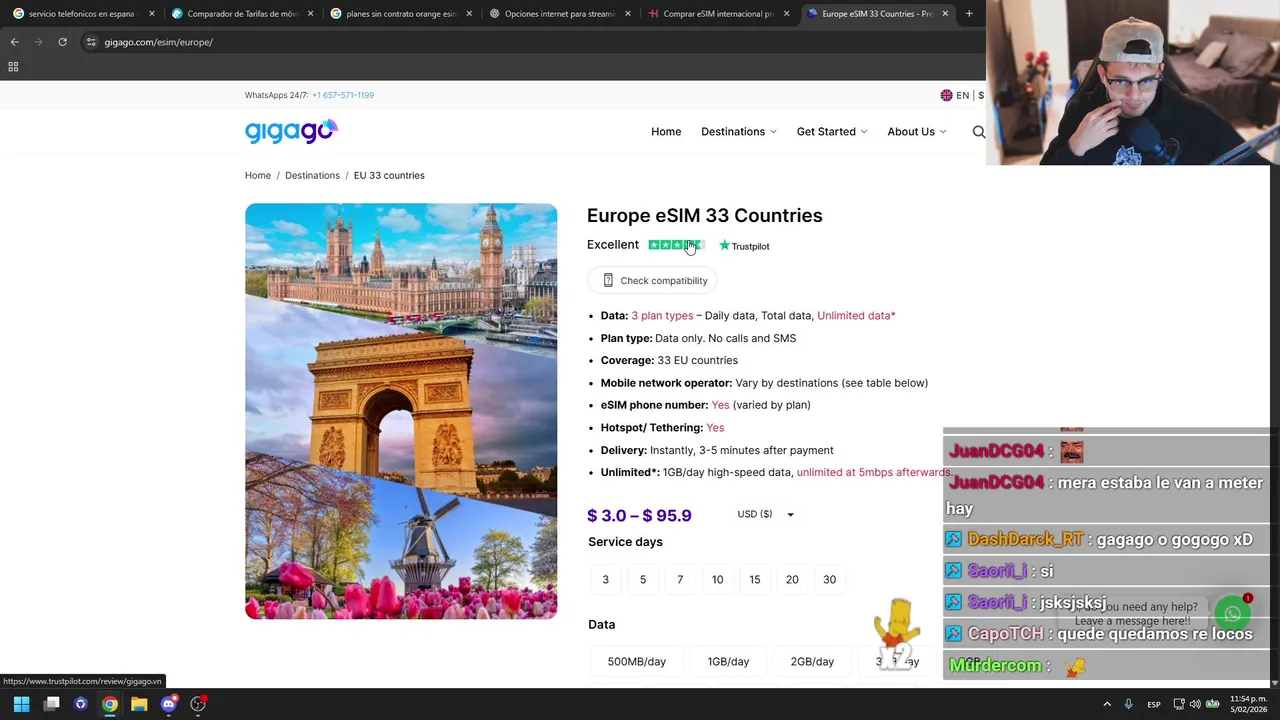Open Google Chrome from the taskbar
Viewport: 1280px width, 720px height.
pos(110,704)
